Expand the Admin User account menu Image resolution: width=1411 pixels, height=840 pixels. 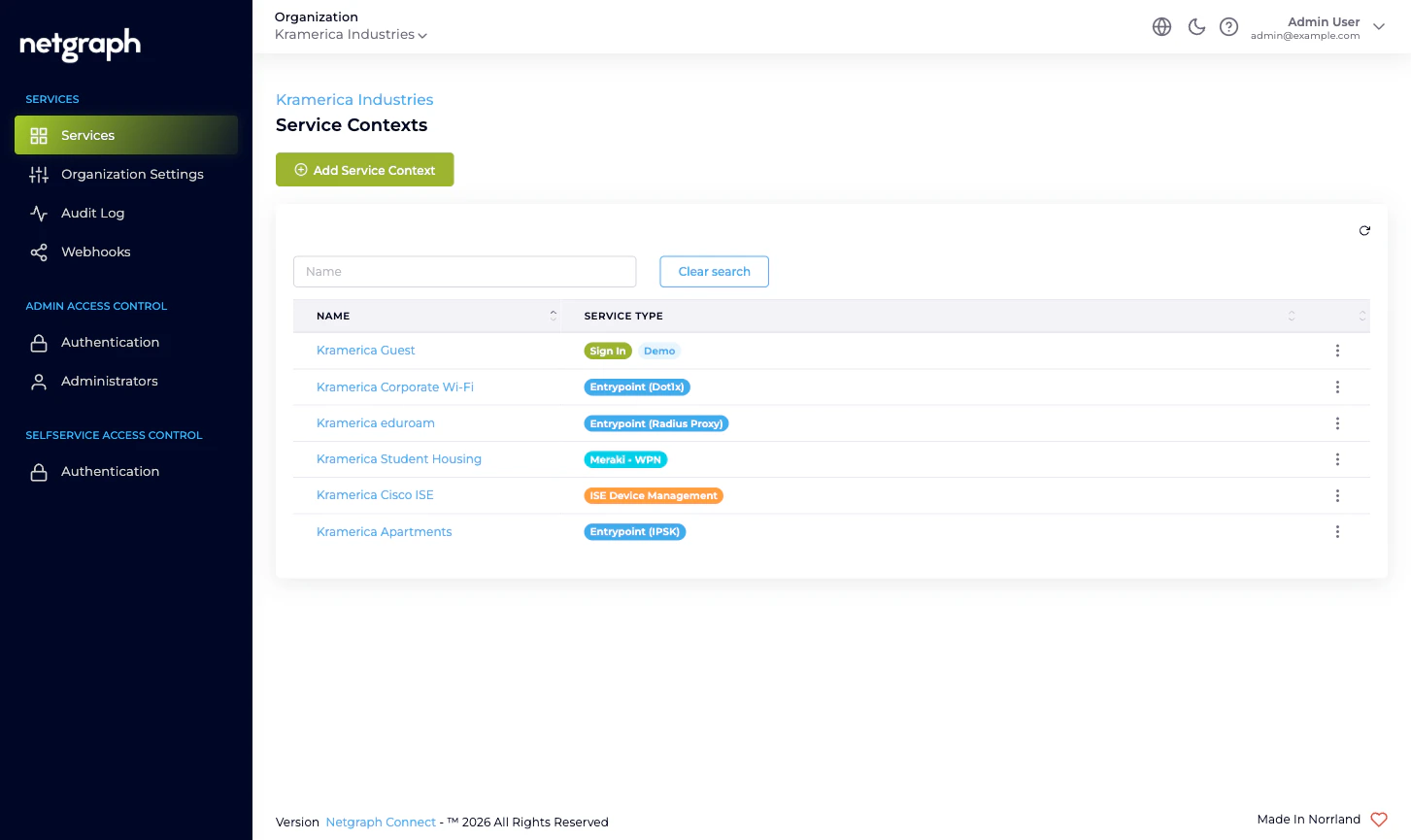coord(1379,27)
